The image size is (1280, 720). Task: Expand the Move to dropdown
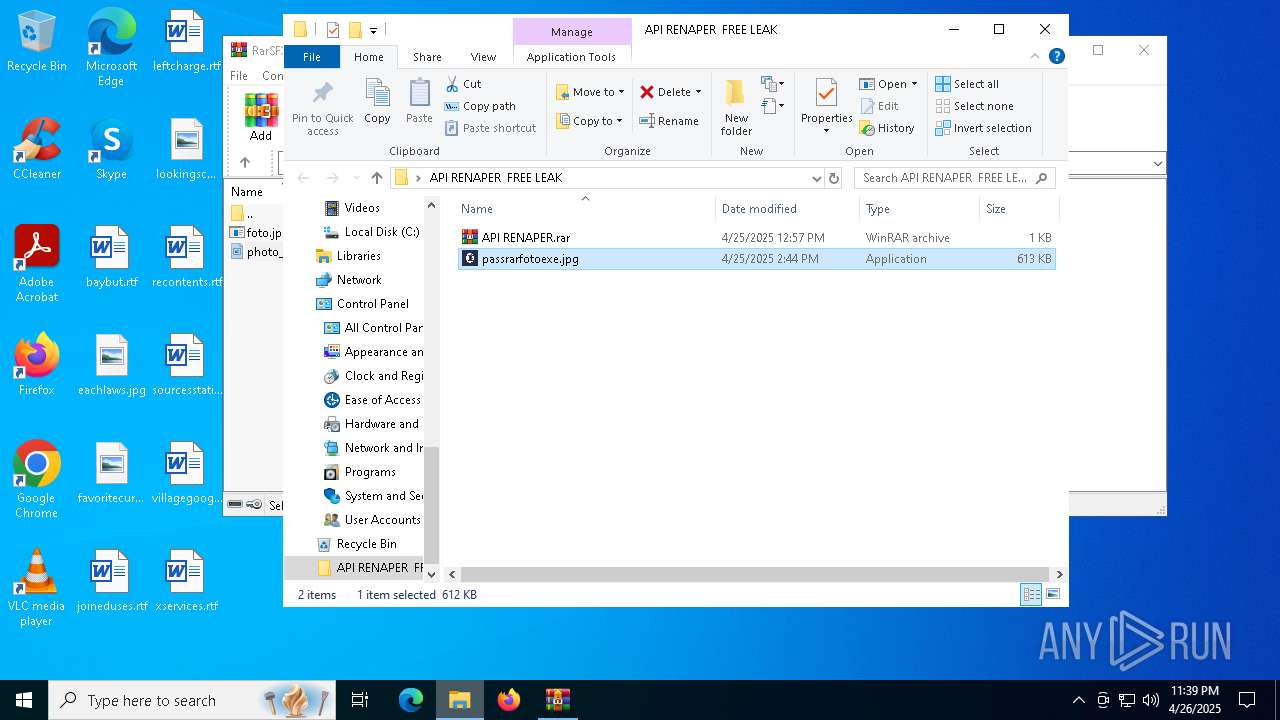click(x=621, y=92)
